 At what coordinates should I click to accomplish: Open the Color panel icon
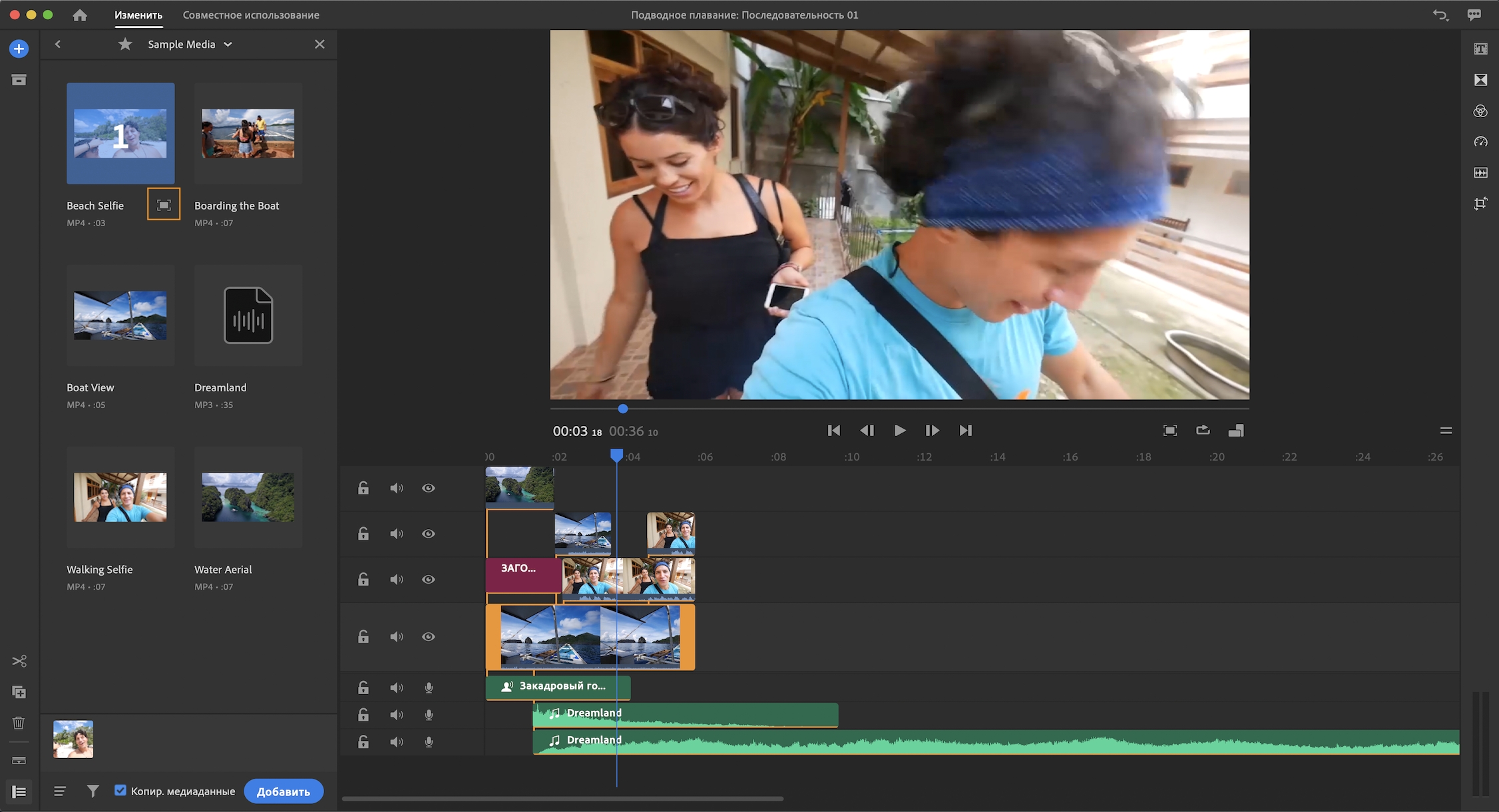[1480, 111]
